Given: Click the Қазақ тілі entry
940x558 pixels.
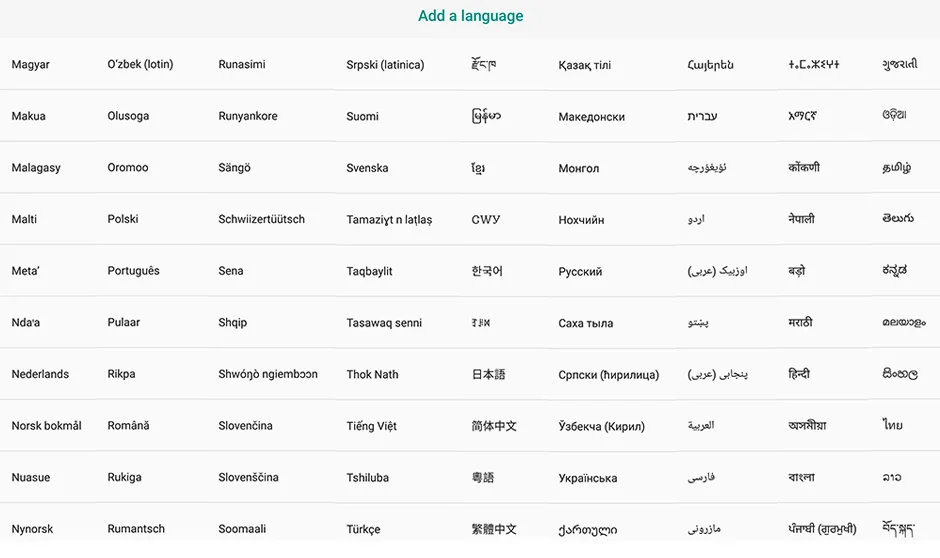Looking at the screenshot, I should click(x=585, y=65).
